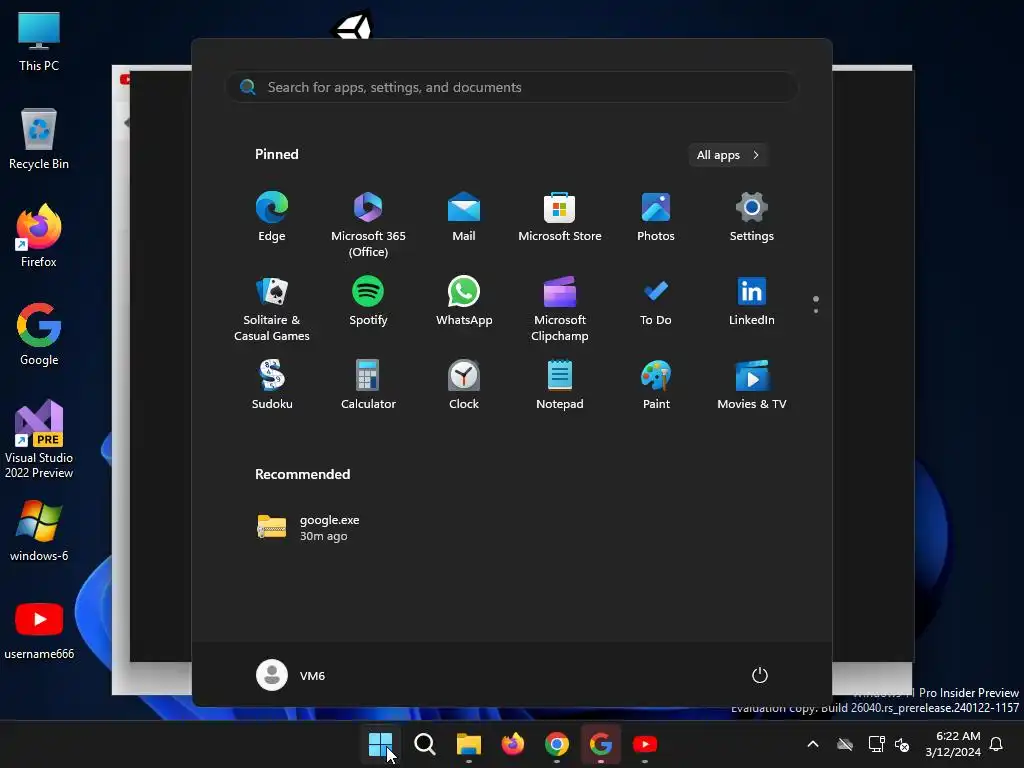1024x768 pixels.
Task: Select This PC desktop icon
Action: 39,42
